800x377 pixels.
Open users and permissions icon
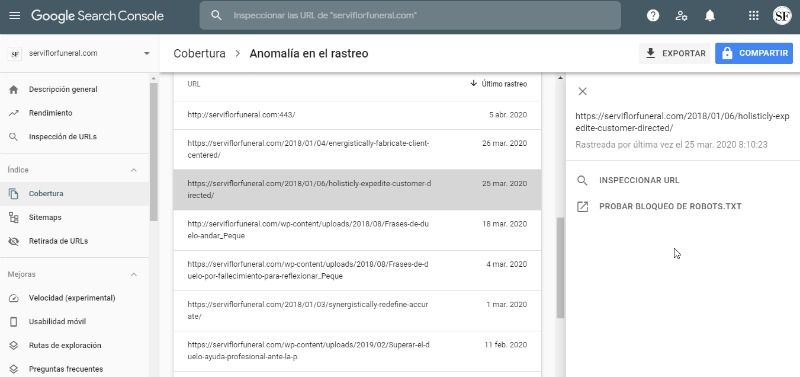click(x=681, y=16)
